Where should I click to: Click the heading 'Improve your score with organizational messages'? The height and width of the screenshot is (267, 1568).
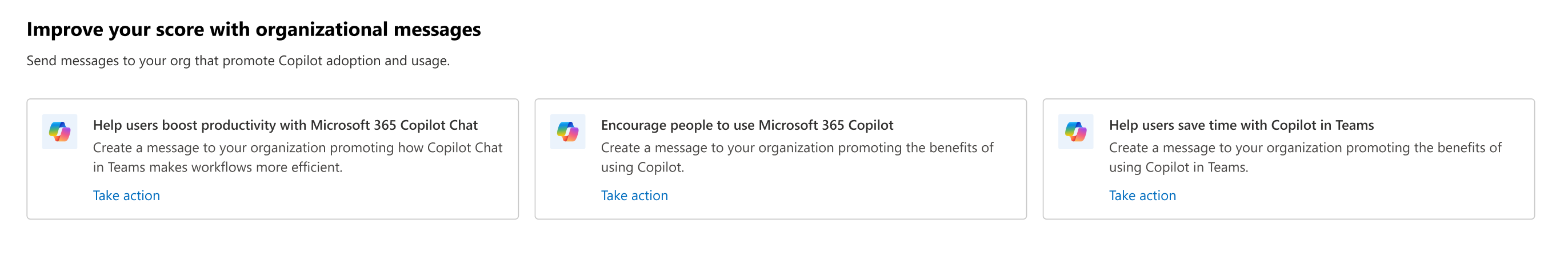click(x=254, y=29)
